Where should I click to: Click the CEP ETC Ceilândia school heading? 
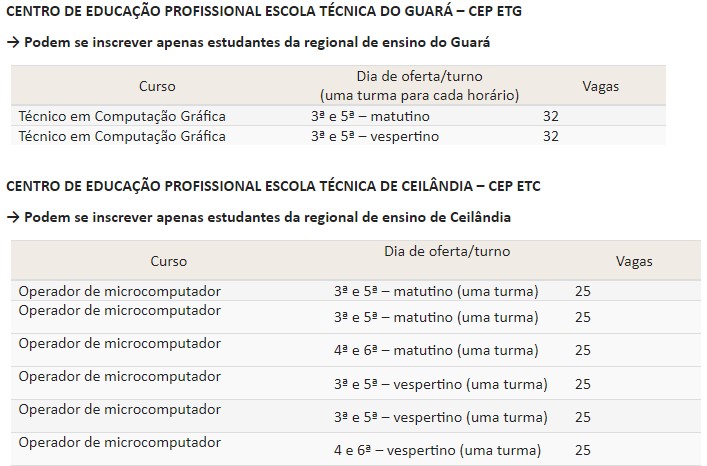(x=273, y=186)
